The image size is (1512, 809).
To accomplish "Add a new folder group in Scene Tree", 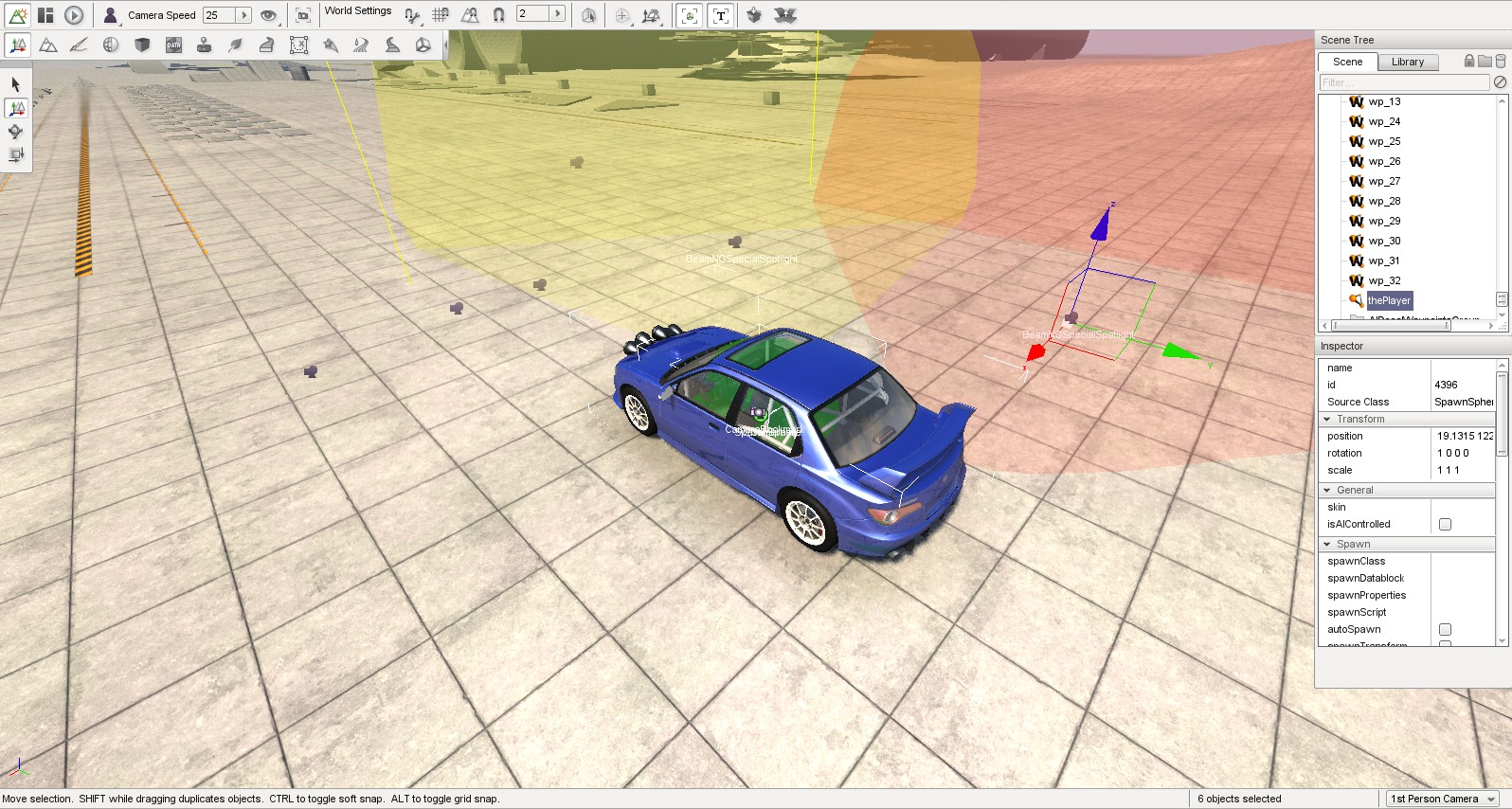I will (1485, 61).
